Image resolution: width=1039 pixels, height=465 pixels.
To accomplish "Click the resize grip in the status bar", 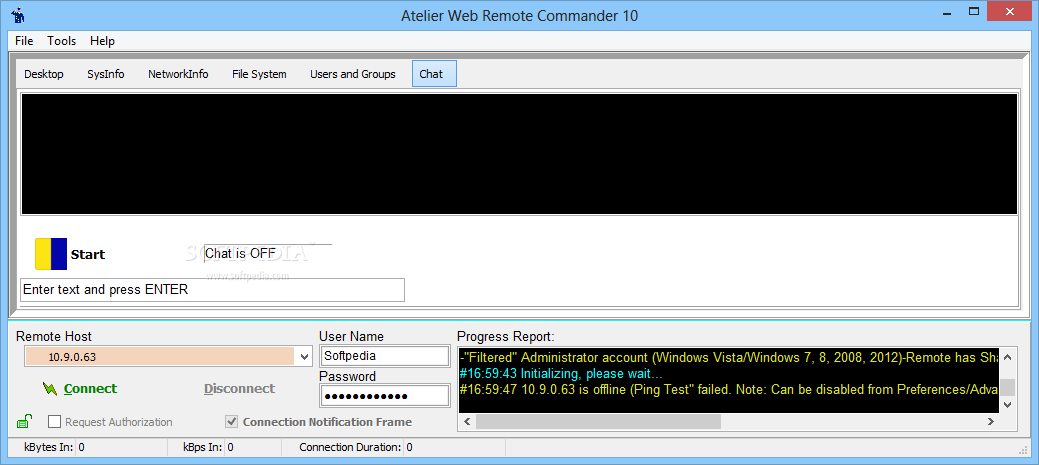I will (1022, 449).
